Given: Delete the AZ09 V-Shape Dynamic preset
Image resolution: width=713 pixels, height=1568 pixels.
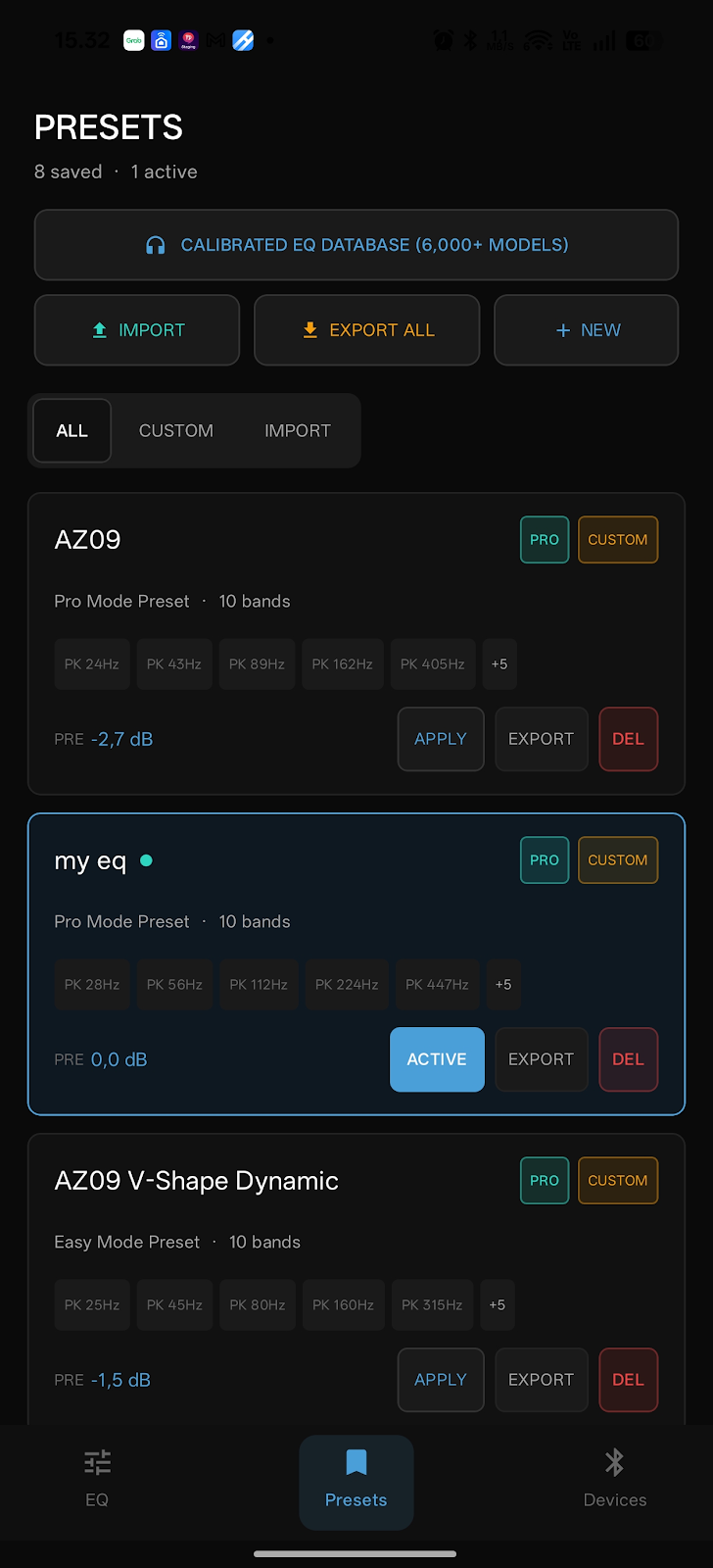Looking at the screenshot, I should point(628,1380).
